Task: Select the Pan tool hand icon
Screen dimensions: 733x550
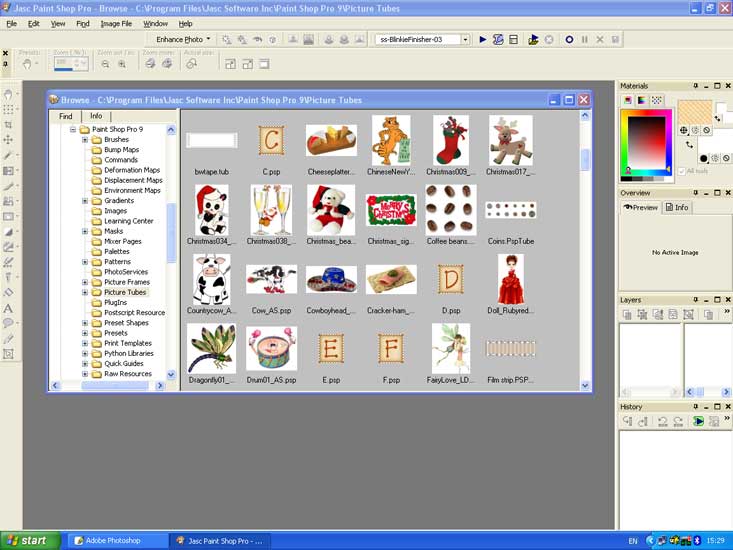Action: [x=8, y=94]
